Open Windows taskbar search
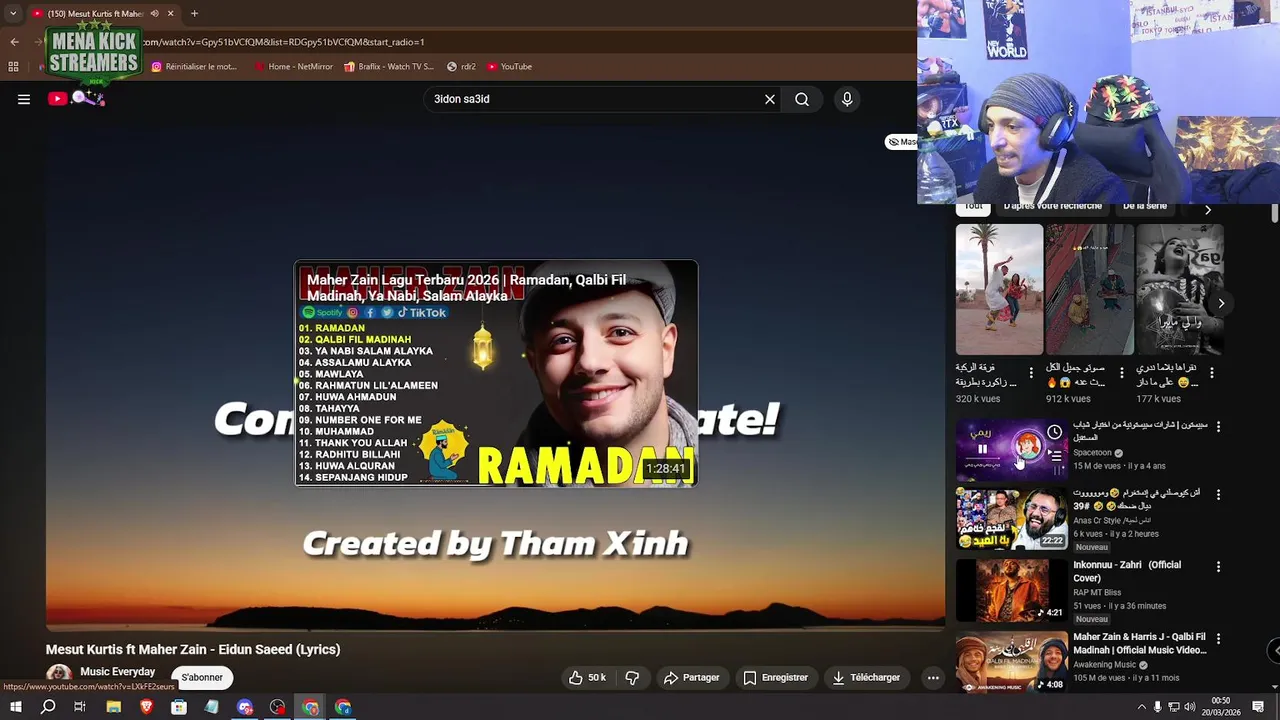This screenshot has width=1280, height=720. (x=48, y=707)
